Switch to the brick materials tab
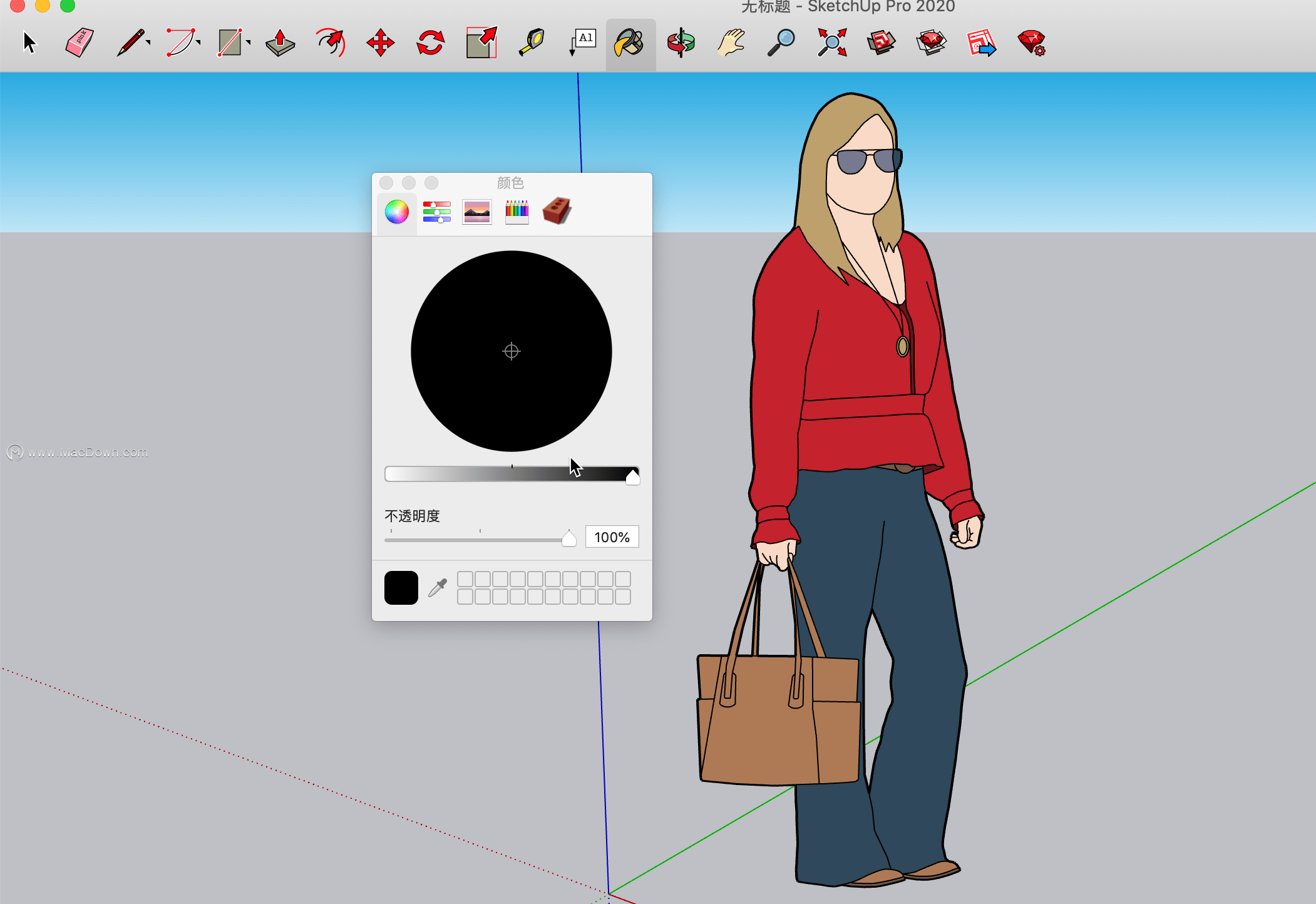This screenshot has width=1316, height=904. 557,211
